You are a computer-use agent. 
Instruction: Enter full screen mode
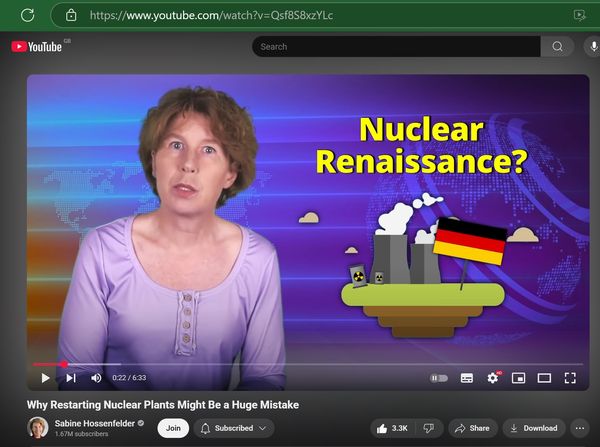[570, 378]
